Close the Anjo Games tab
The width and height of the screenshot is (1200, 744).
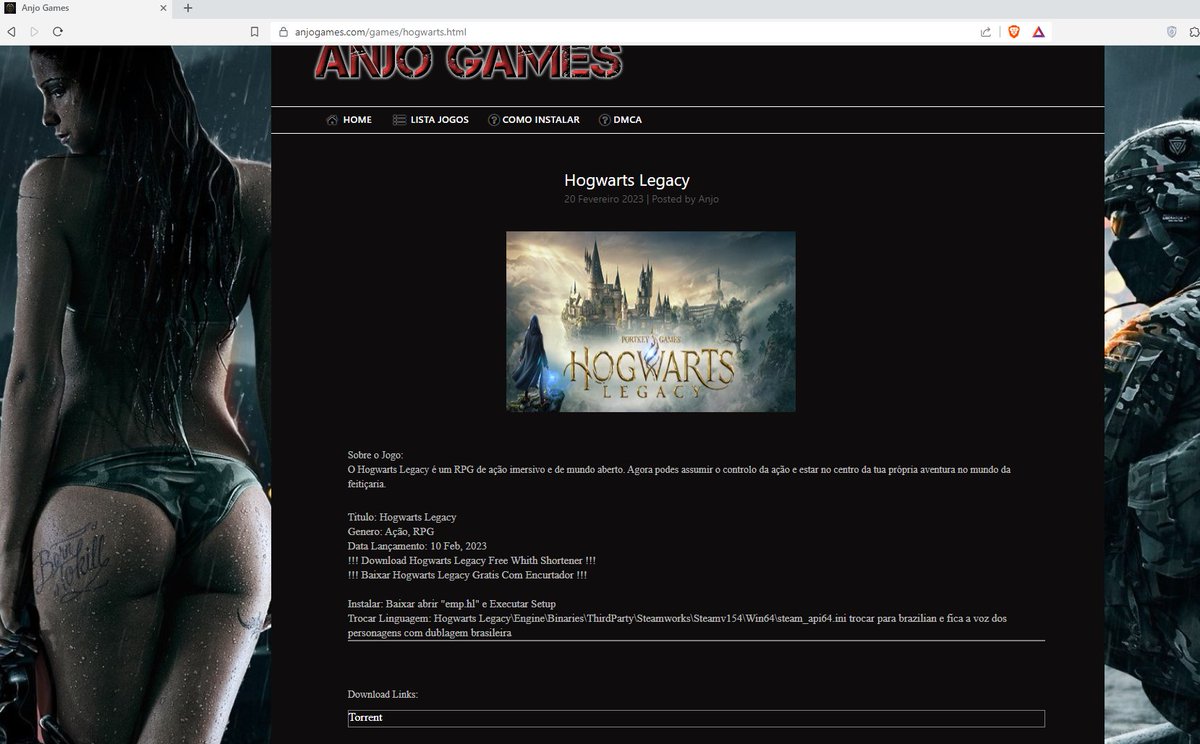164,8
